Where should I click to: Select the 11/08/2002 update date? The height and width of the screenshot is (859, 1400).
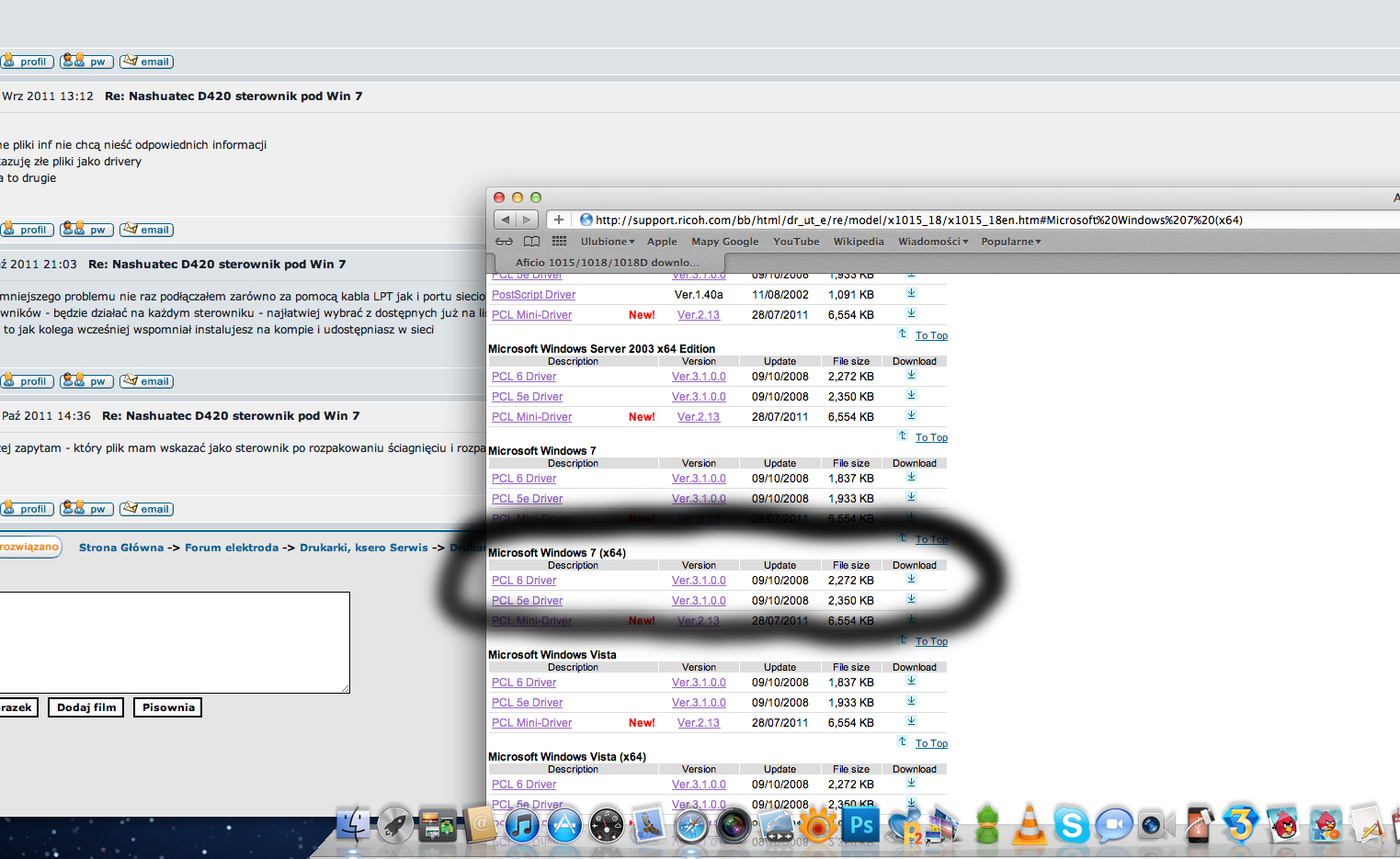780,295
